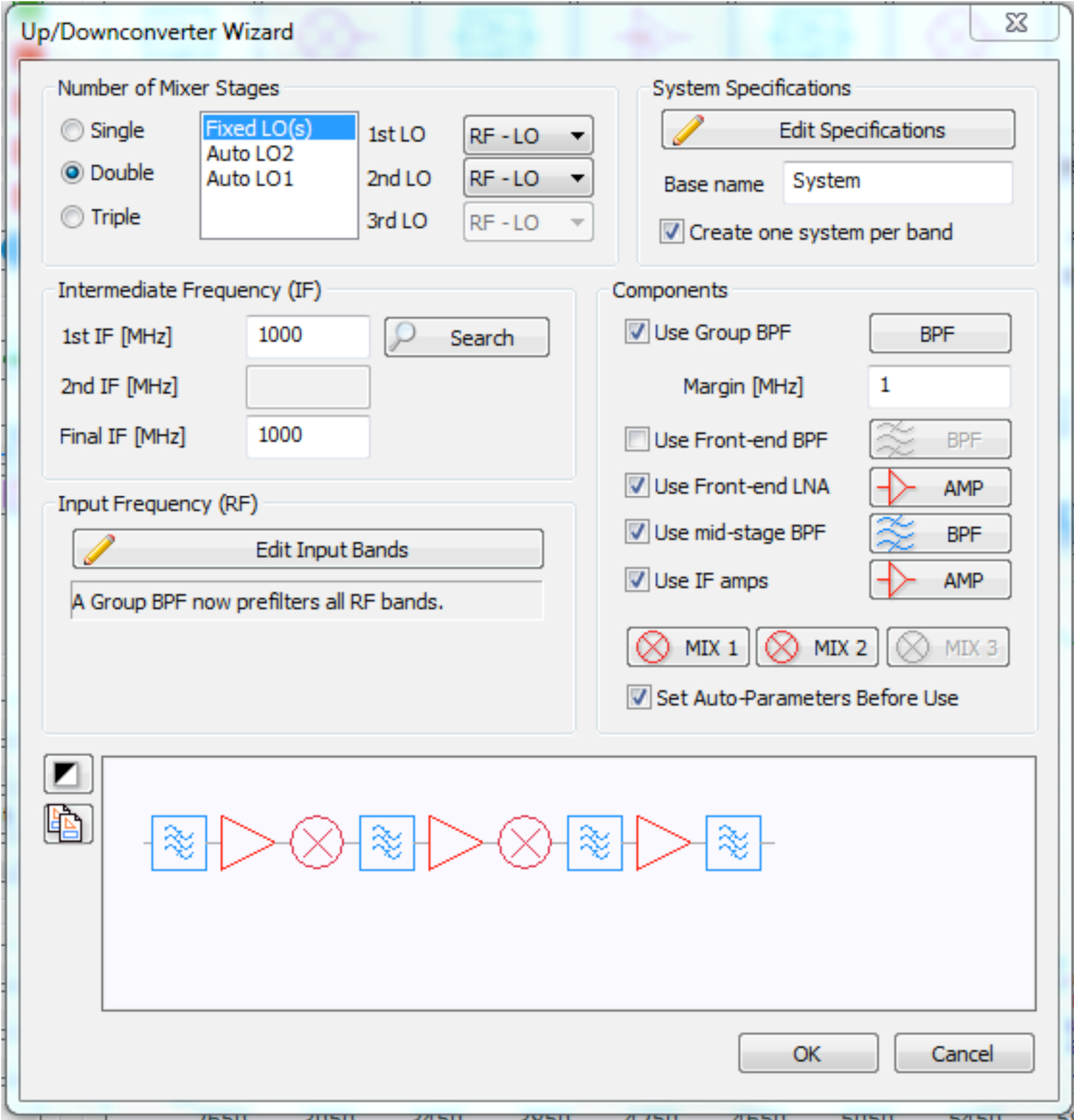Choose Auto LO1 in the list
Screen dimensions: 1074x1120
click(x=250, y=179)
